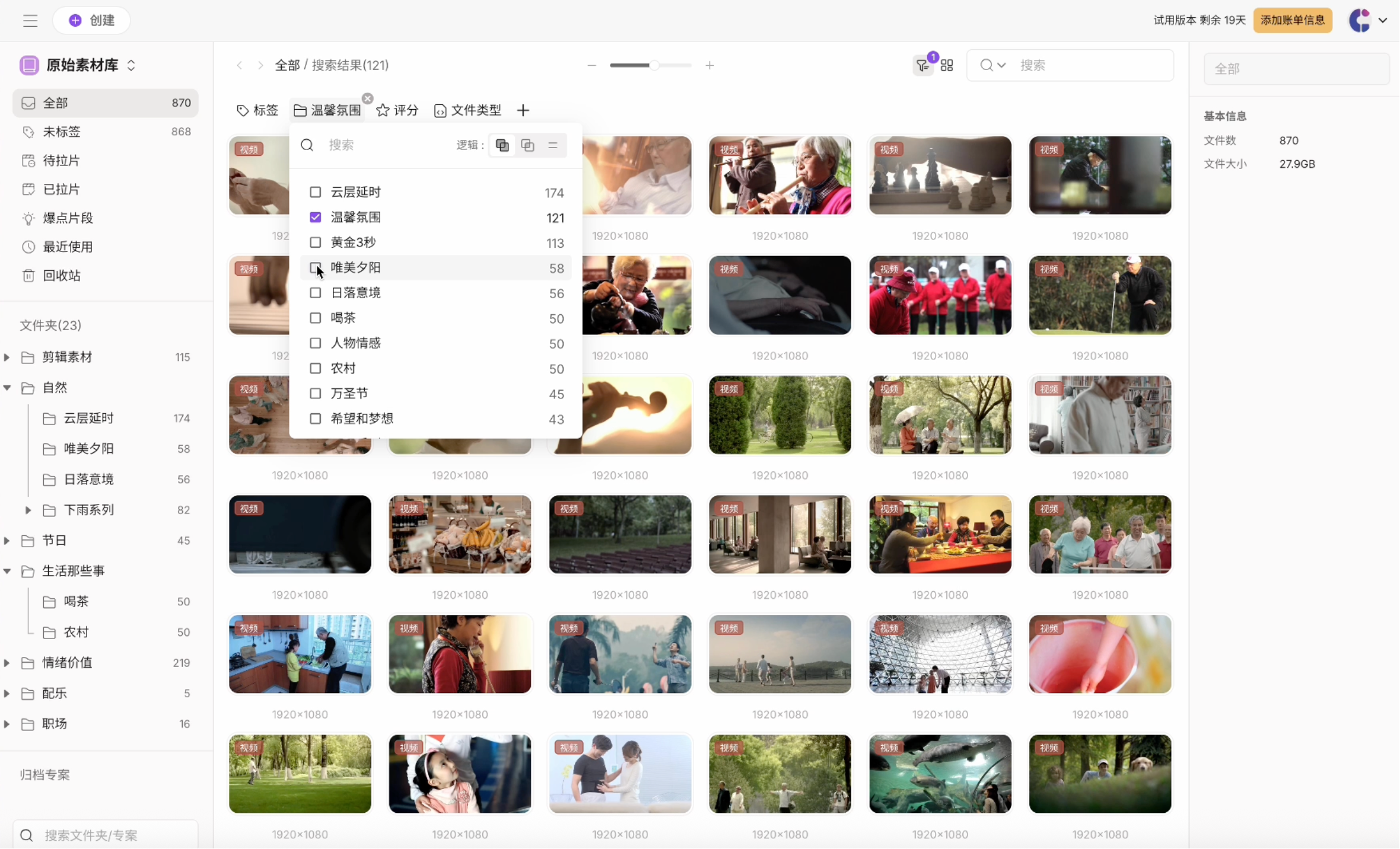Collapse the 自然 folder tree

point(7,388)
